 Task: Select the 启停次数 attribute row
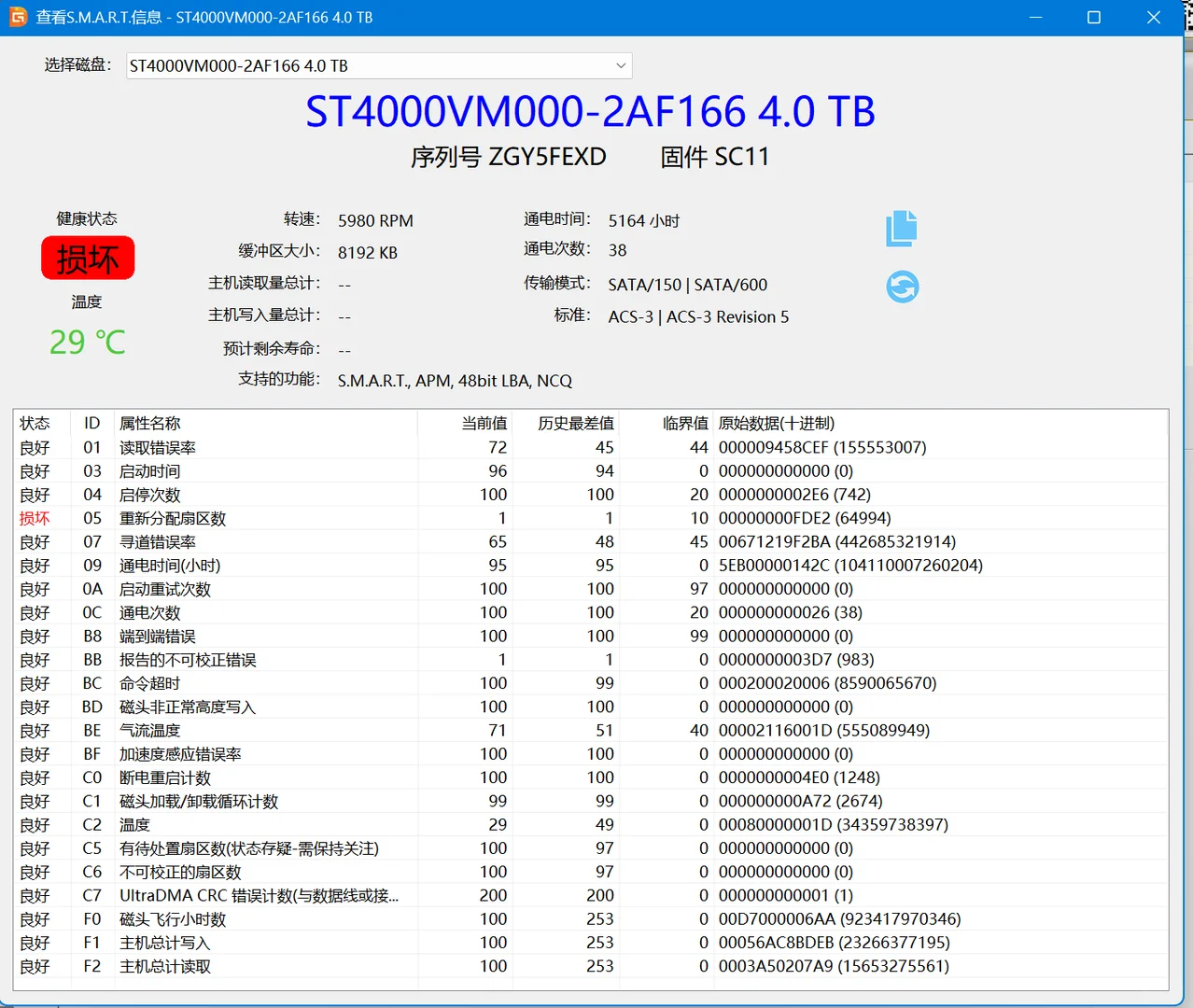click(591, 495)
